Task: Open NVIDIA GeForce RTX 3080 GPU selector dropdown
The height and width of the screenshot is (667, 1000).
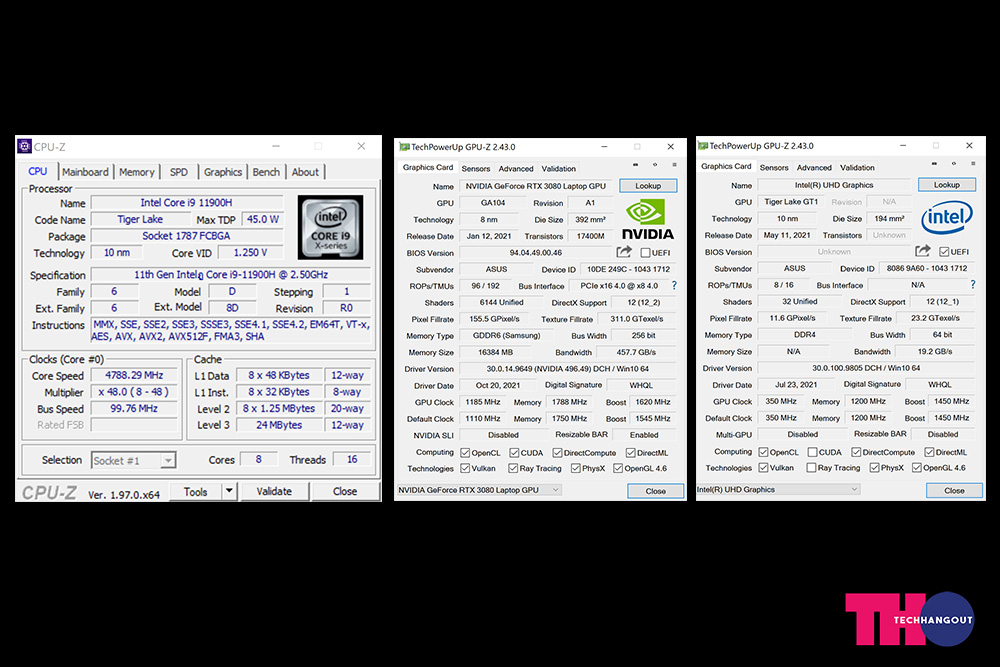Action: [x=478, y=490]
